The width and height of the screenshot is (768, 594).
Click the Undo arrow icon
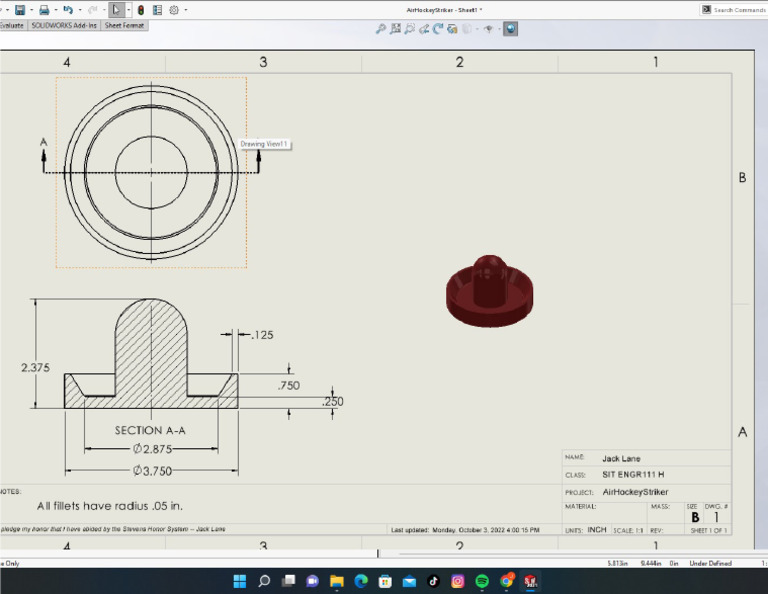pos(67,9)
